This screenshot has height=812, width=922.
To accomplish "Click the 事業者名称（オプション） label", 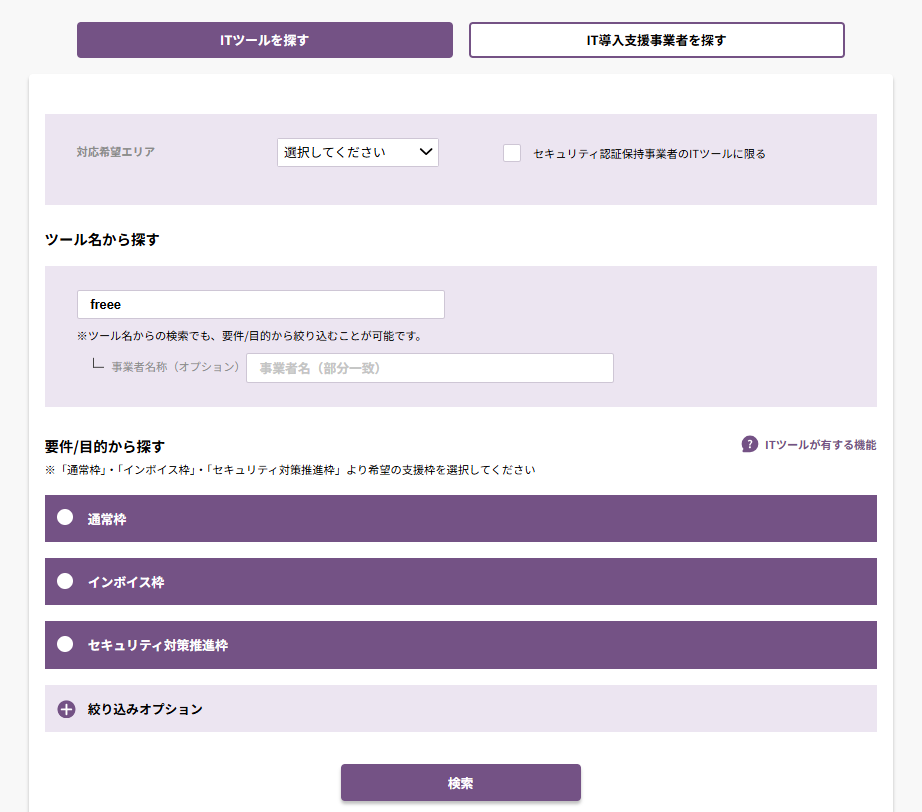I will pyautogui.click(x=175, y=367).
